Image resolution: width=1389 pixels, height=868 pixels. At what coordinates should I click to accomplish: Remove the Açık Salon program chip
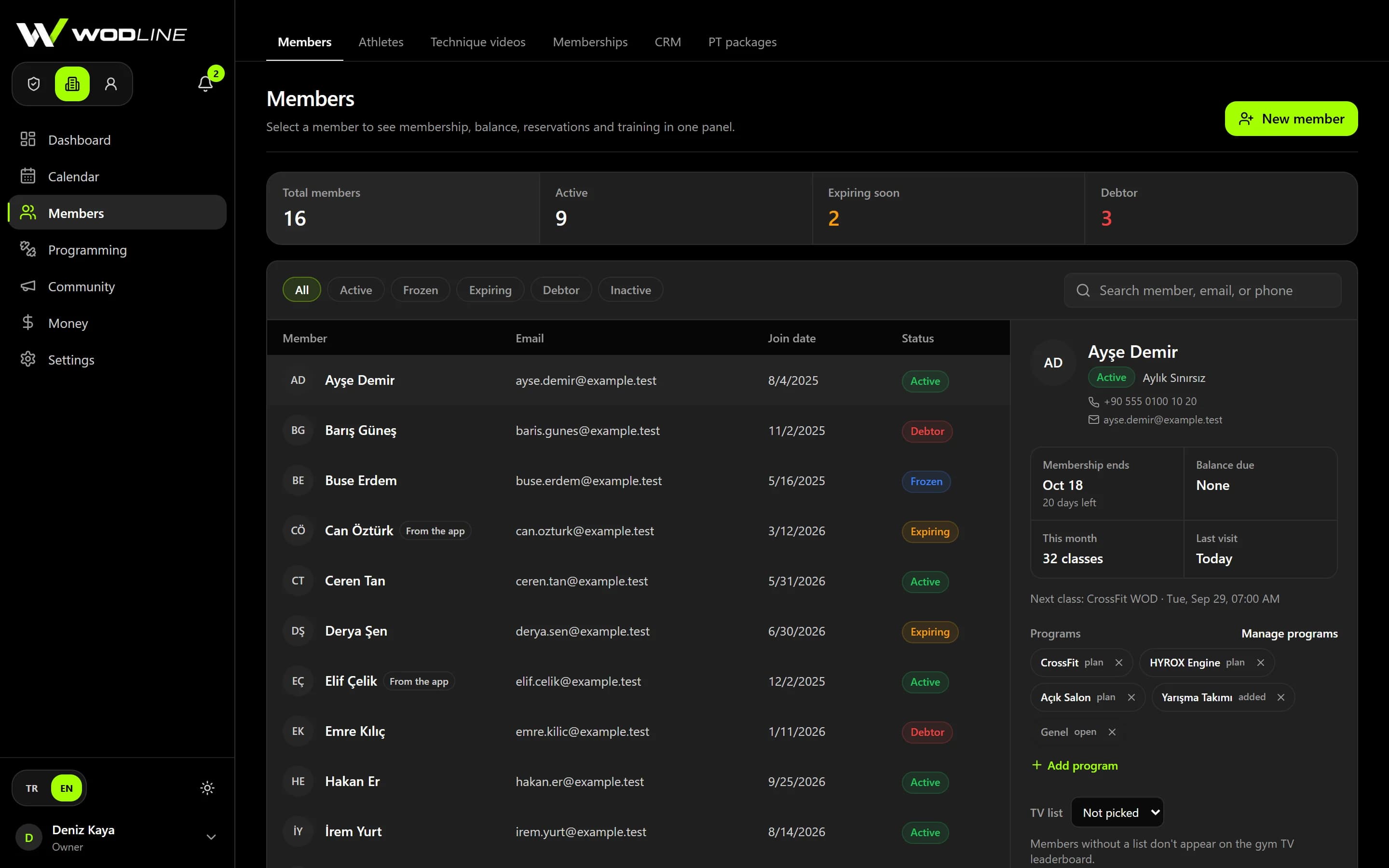tap(1131, 697)
